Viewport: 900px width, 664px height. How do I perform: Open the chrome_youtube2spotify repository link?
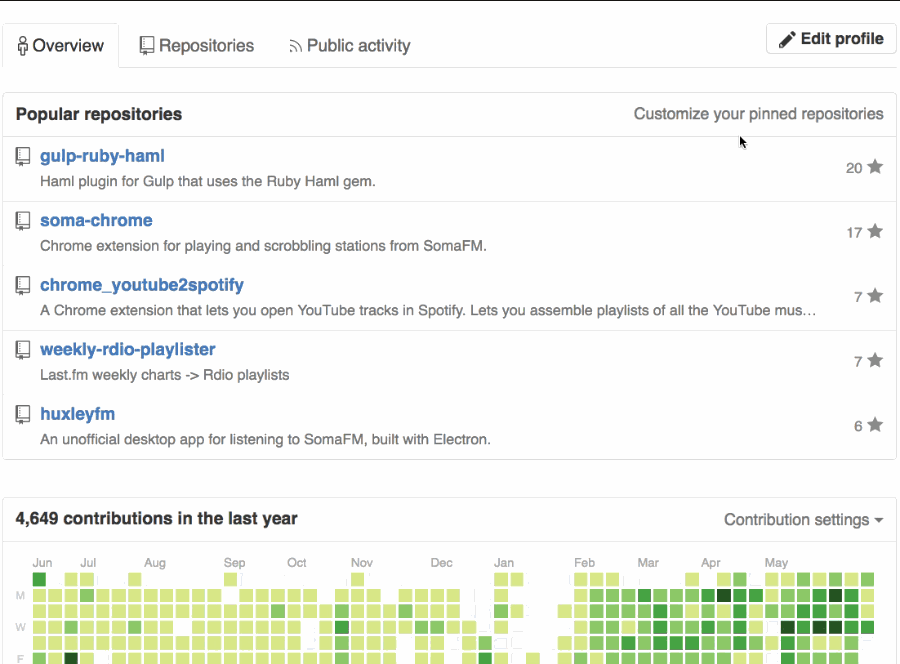click(142, 285)
